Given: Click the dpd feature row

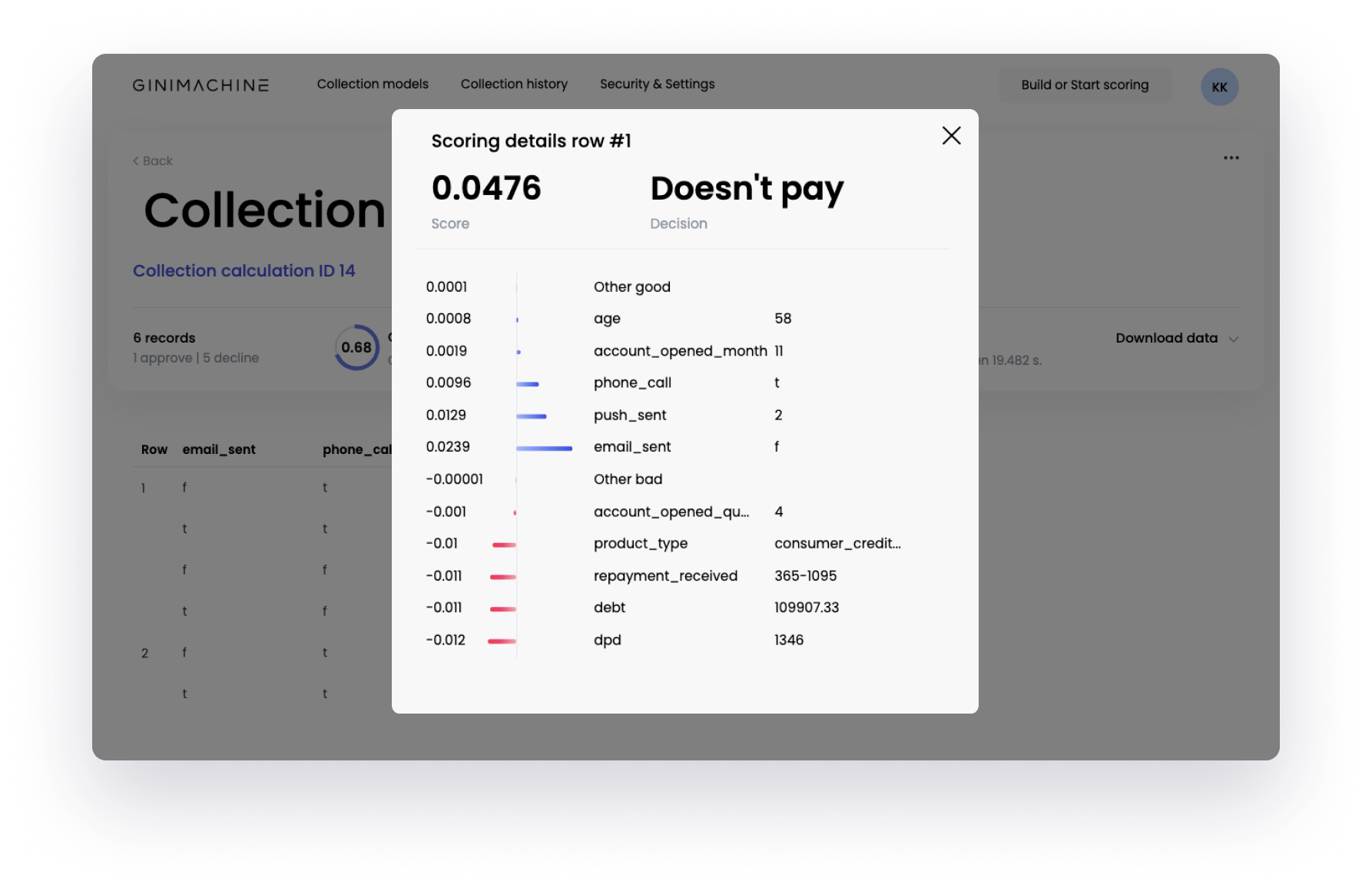Looking at the screenshot, I should pyautogui.click(x=608, y=640).
